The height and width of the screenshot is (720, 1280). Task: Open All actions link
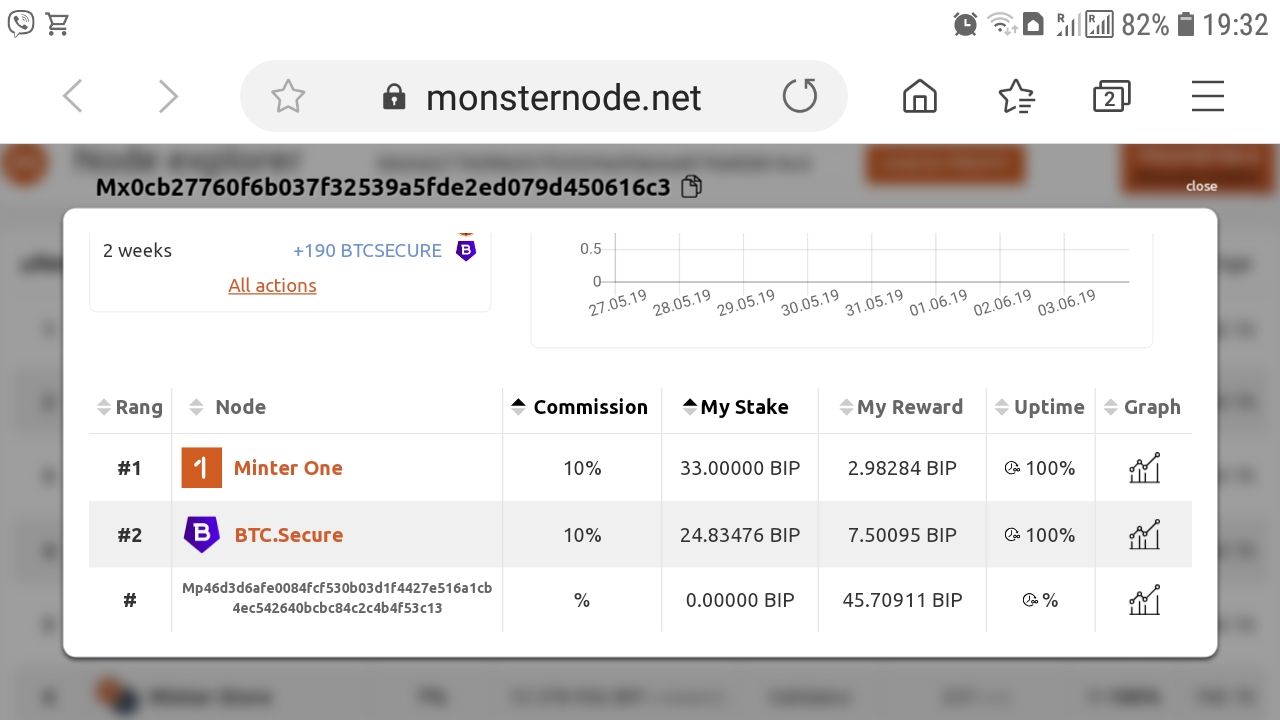click(272, 286)
